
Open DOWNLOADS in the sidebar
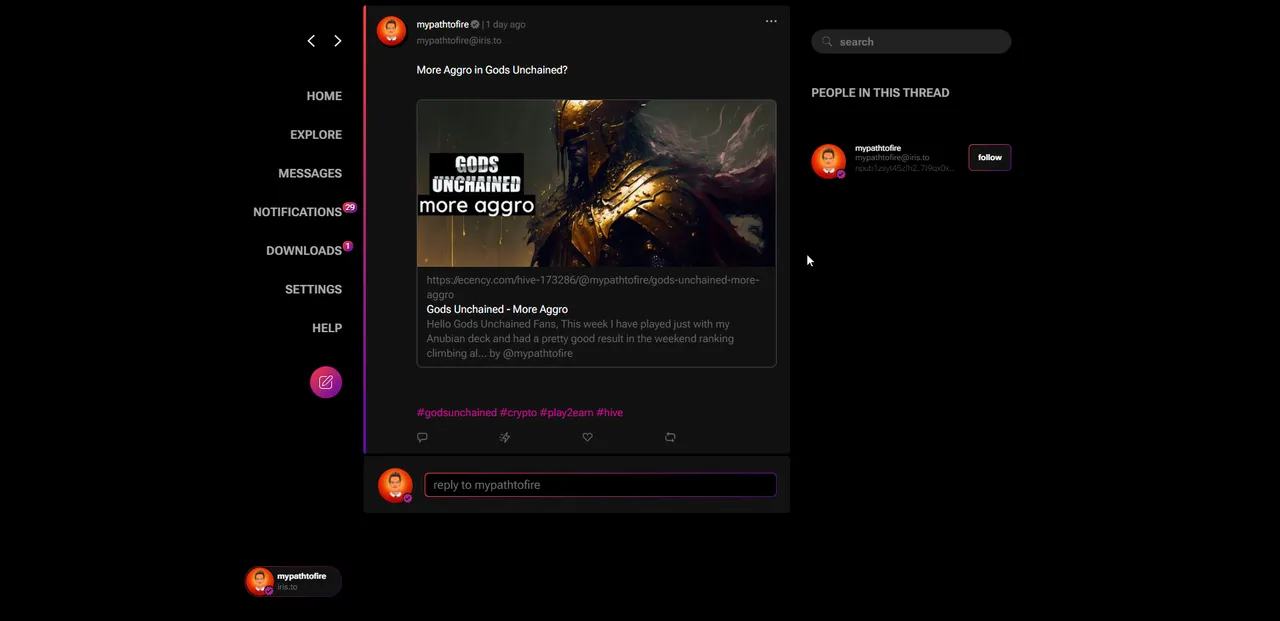(304, 251)
